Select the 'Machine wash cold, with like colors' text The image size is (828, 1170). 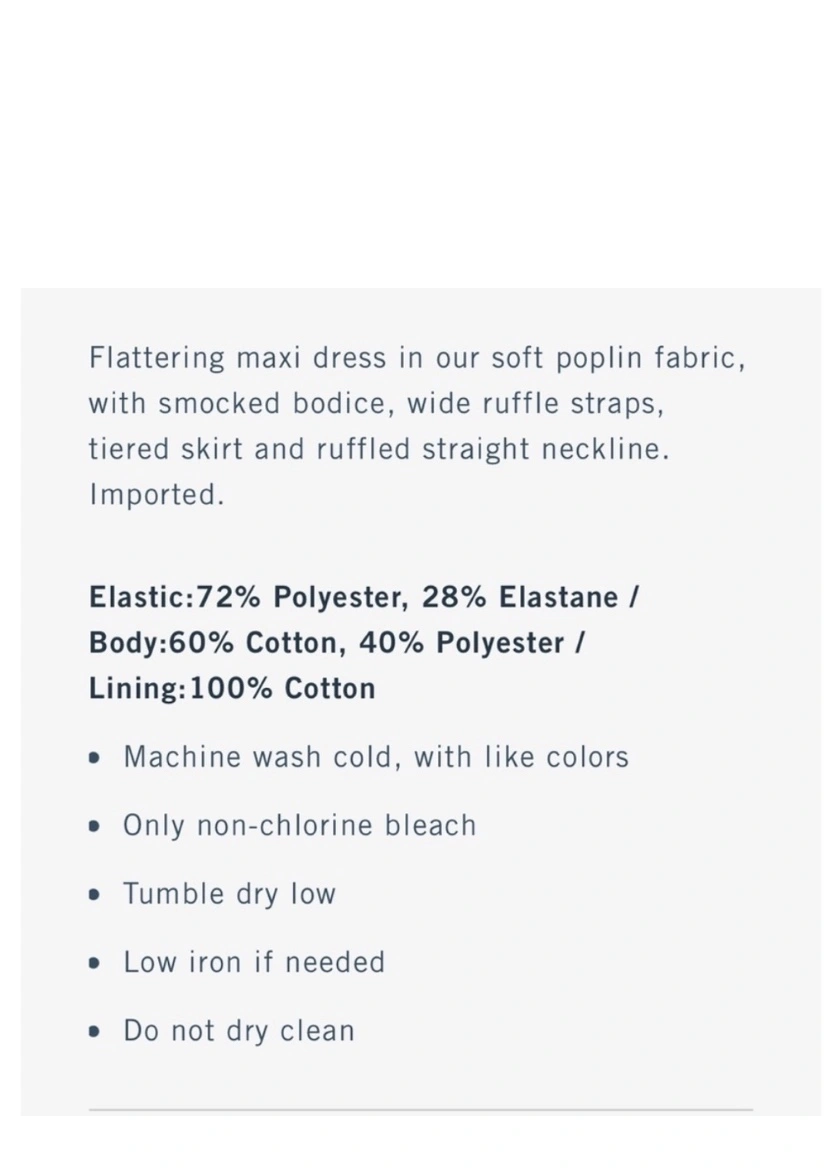coord(376,757)
